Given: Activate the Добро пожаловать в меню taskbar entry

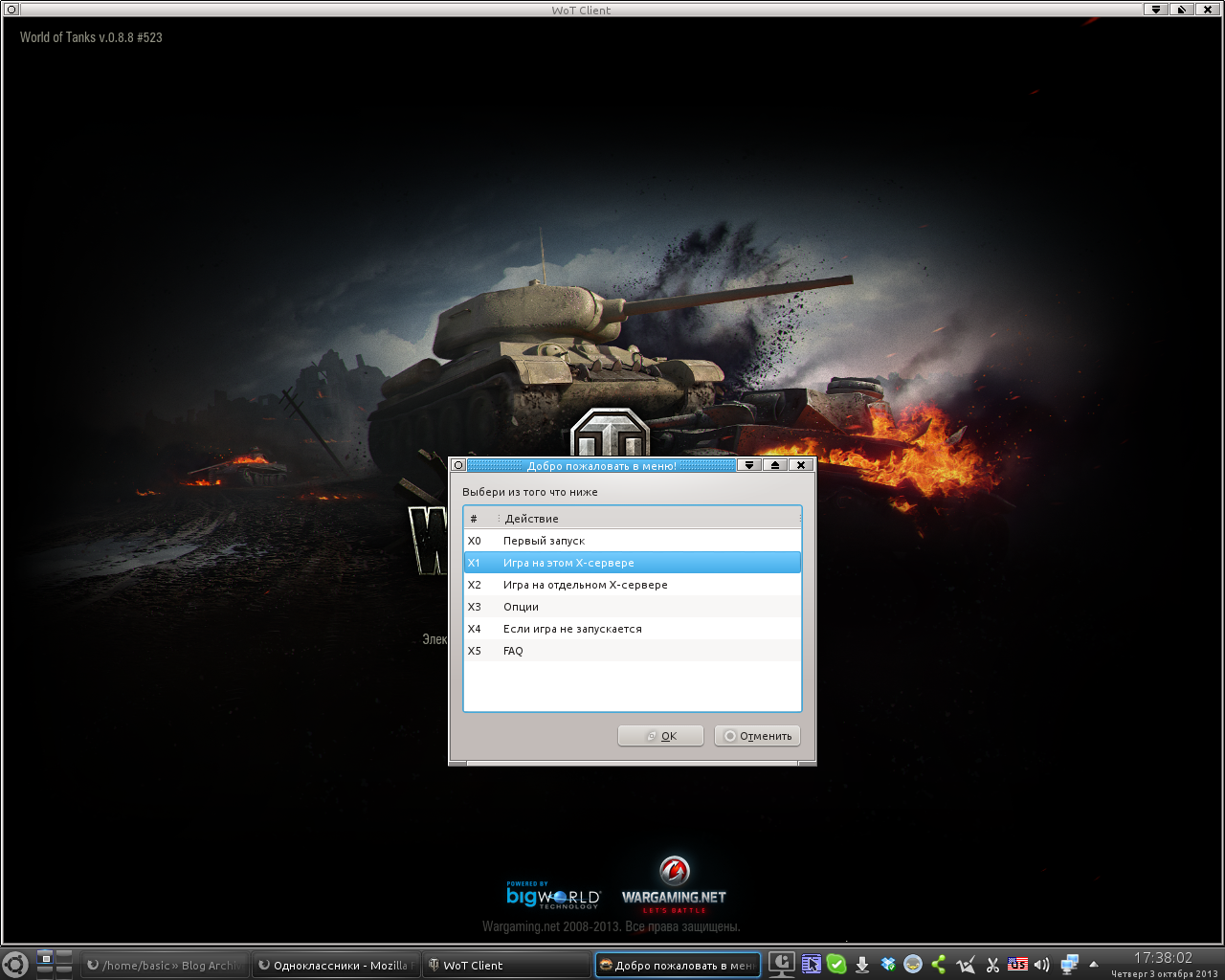Looking at the screenshot, I should click(x=679, y=965).
